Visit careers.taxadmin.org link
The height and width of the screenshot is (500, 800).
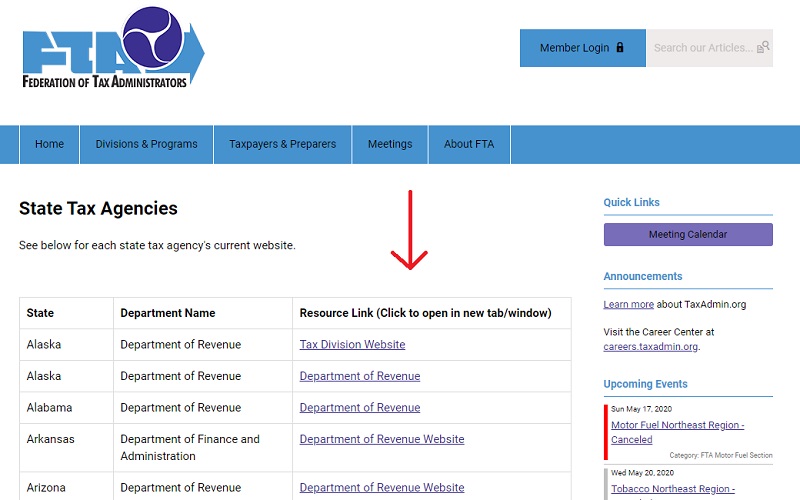[651, 347]
